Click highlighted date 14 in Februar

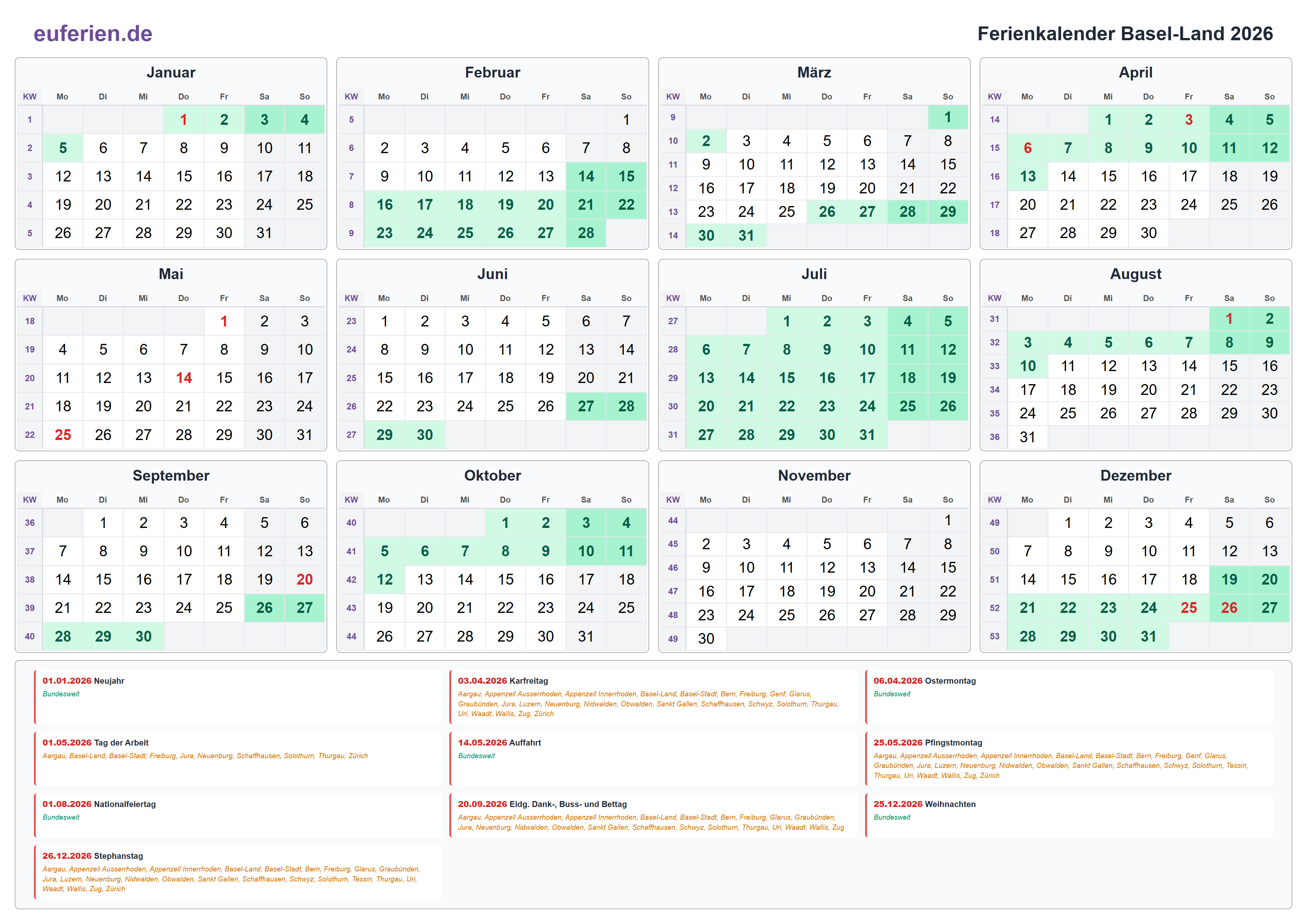(586, 177)
